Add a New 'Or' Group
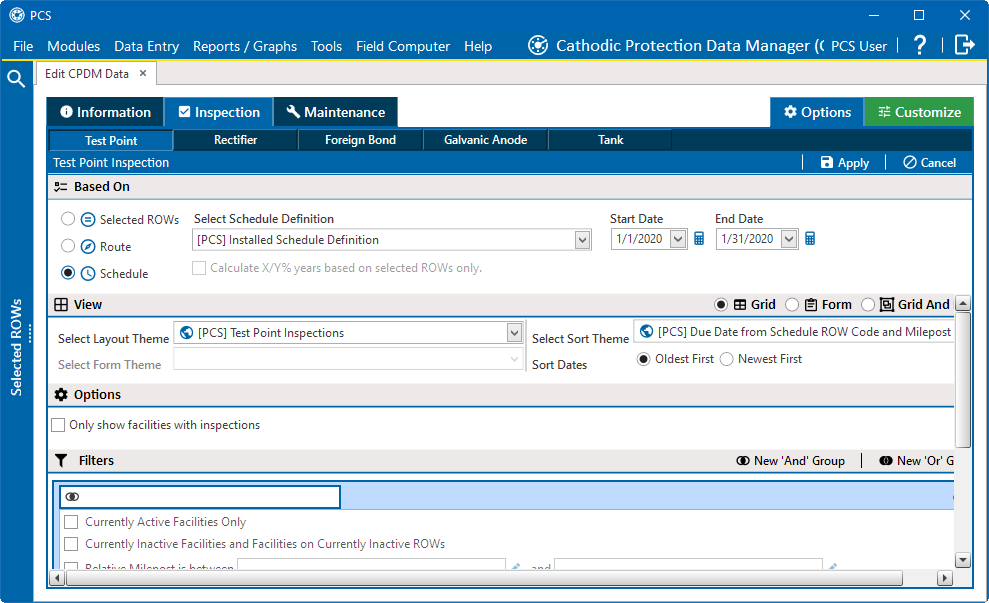 [916, 460]
